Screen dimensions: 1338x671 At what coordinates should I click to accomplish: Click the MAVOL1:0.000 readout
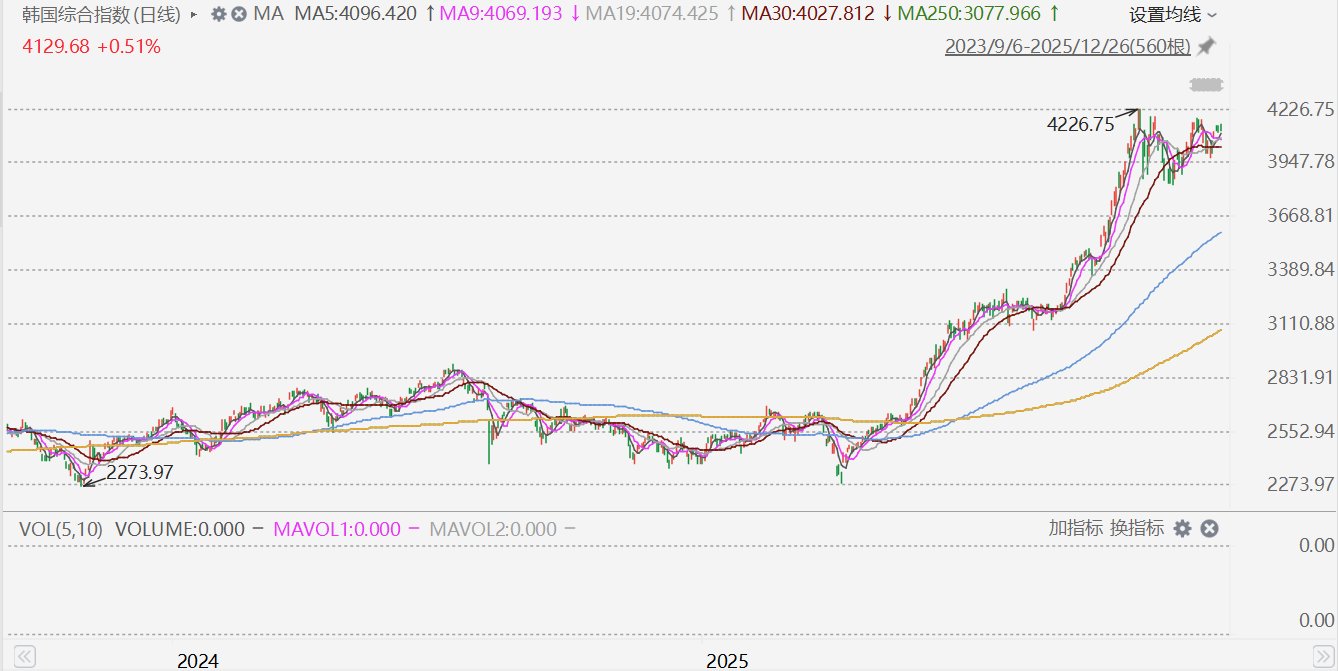[x=335, y=529]
